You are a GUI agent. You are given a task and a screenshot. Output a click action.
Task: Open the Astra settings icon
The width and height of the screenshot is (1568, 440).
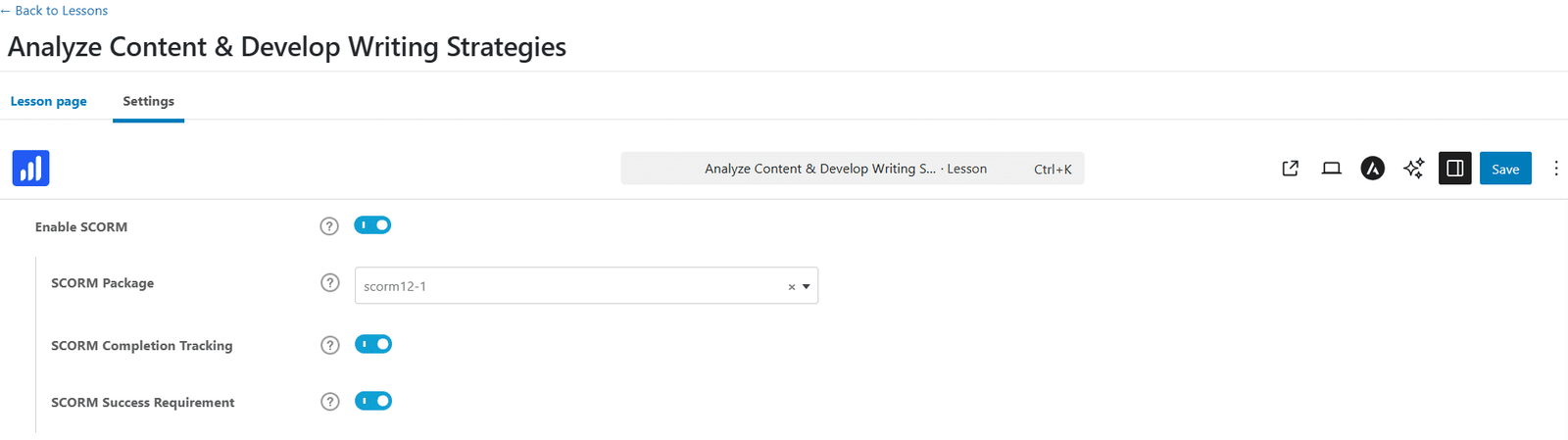pyautogui.click(x=1372, y=169)
